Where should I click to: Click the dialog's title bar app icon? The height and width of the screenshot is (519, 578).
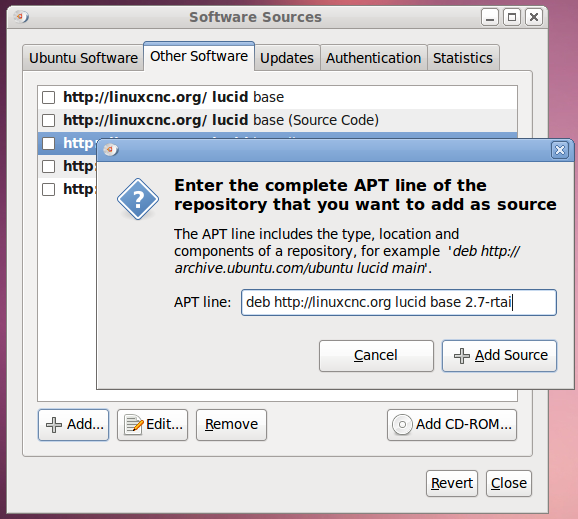click(x=110, y=150)
